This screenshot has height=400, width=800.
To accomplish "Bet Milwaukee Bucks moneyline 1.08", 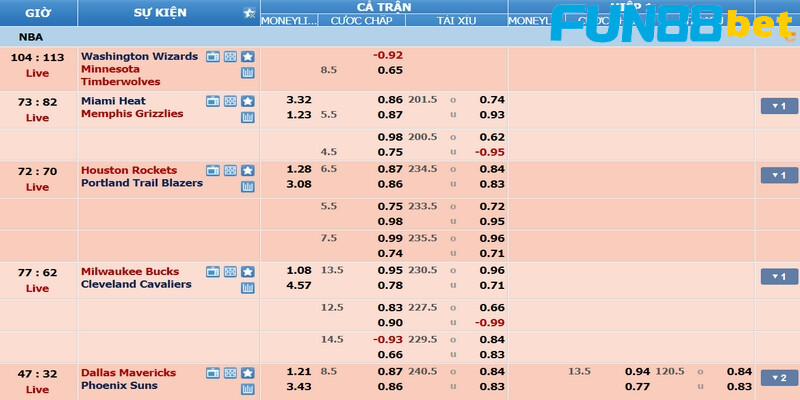I will pos(299,270).
